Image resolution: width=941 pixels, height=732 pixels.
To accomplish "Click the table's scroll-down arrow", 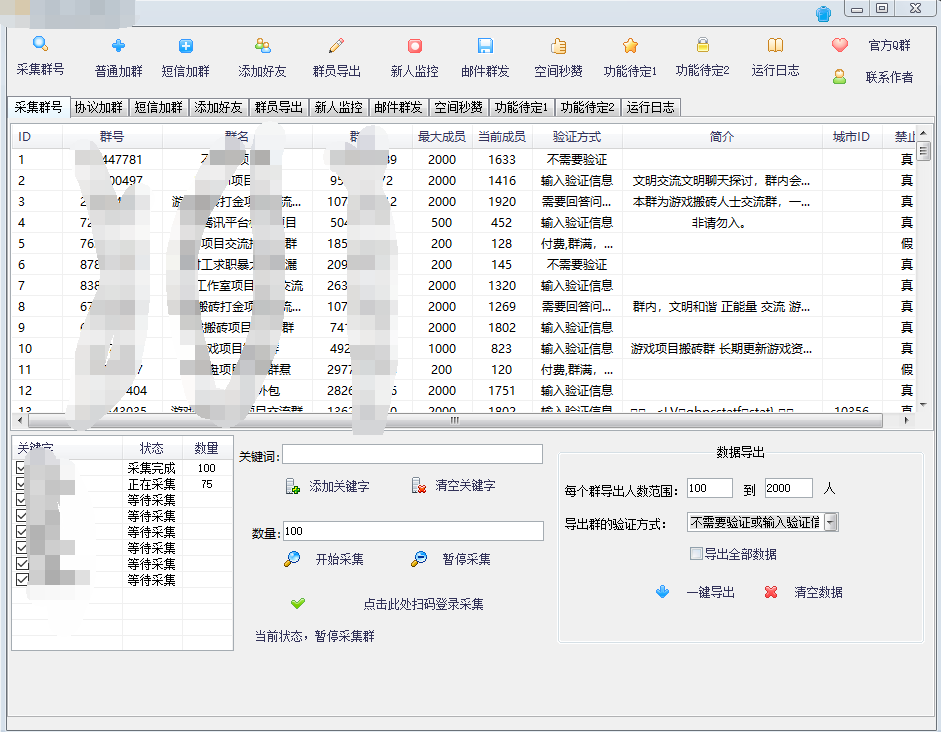I will click(x=924, y=405).
